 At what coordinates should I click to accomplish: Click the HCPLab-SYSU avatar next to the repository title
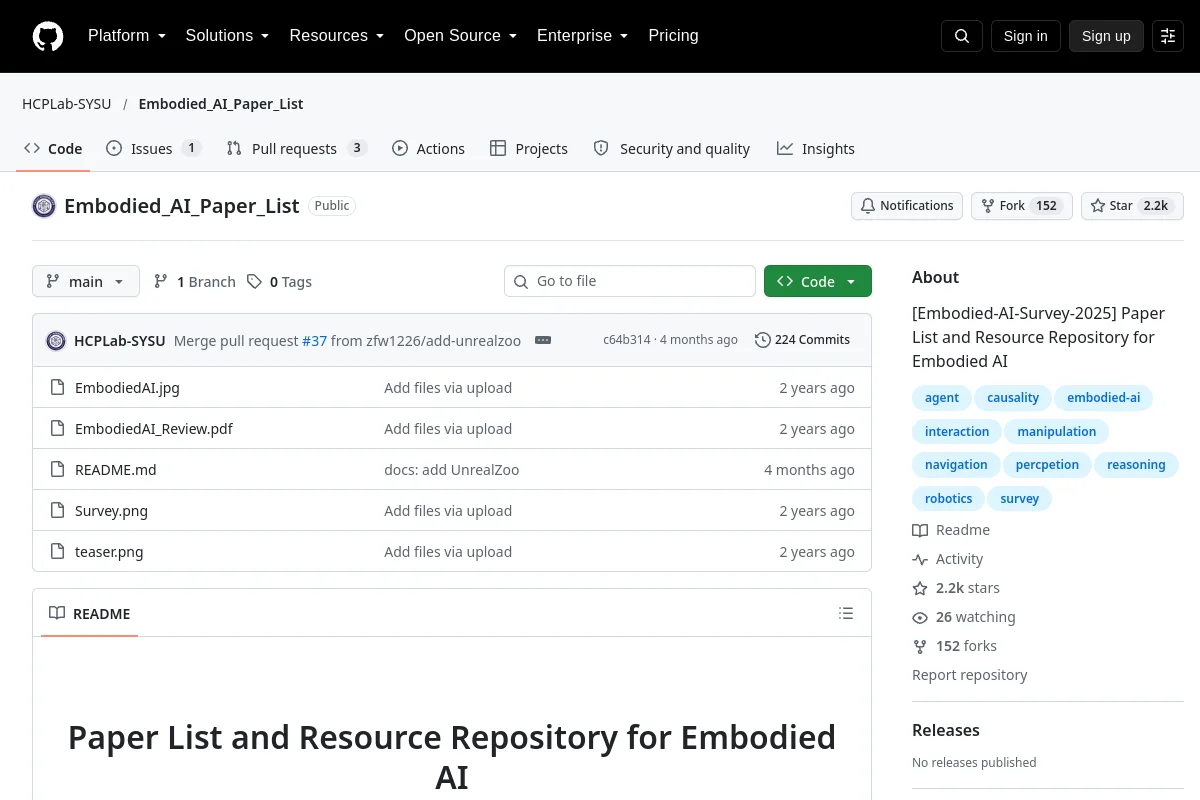pyautogui.click(x=44, y=206)
